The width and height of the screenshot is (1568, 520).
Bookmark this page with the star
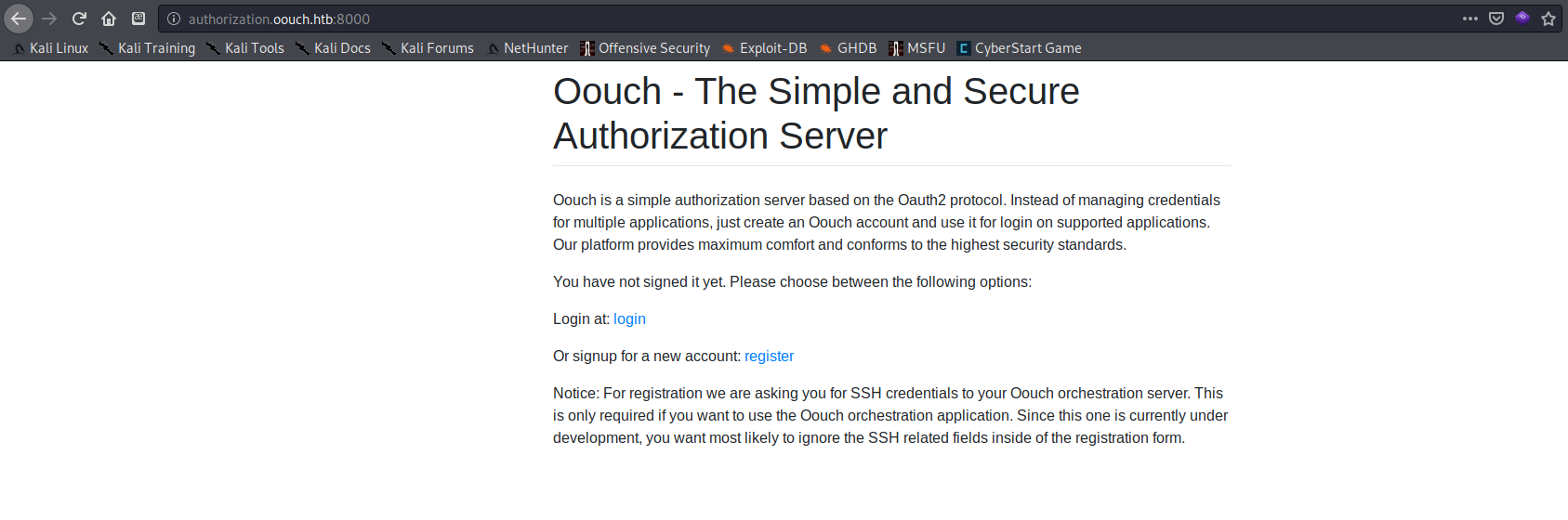pos(1548,19)
